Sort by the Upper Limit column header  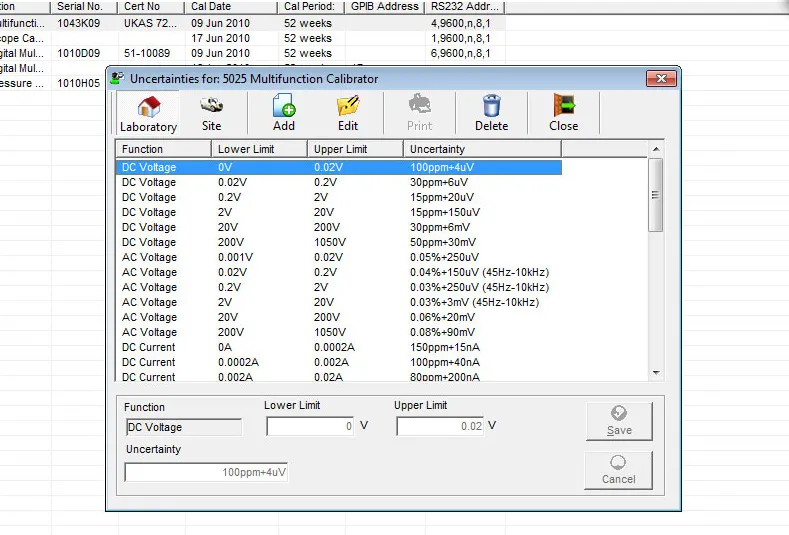click(355, 149)
